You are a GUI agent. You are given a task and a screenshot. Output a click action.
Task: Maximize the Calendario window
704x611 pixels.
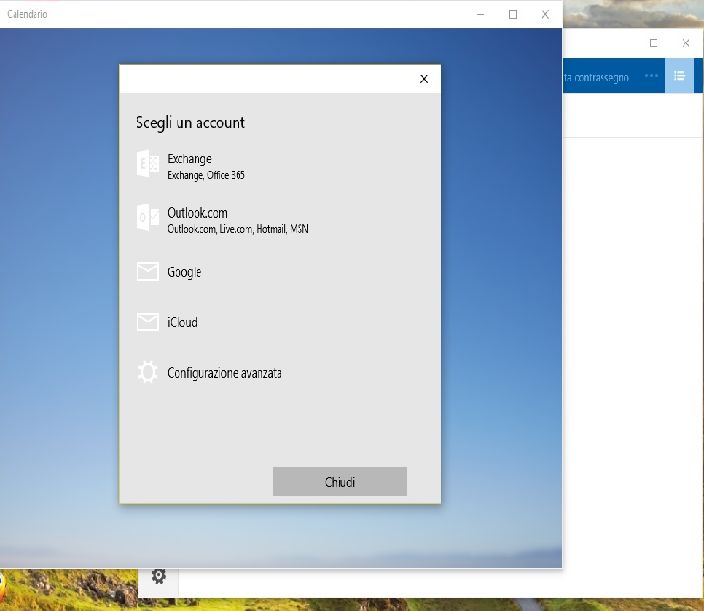coord(513,14)
